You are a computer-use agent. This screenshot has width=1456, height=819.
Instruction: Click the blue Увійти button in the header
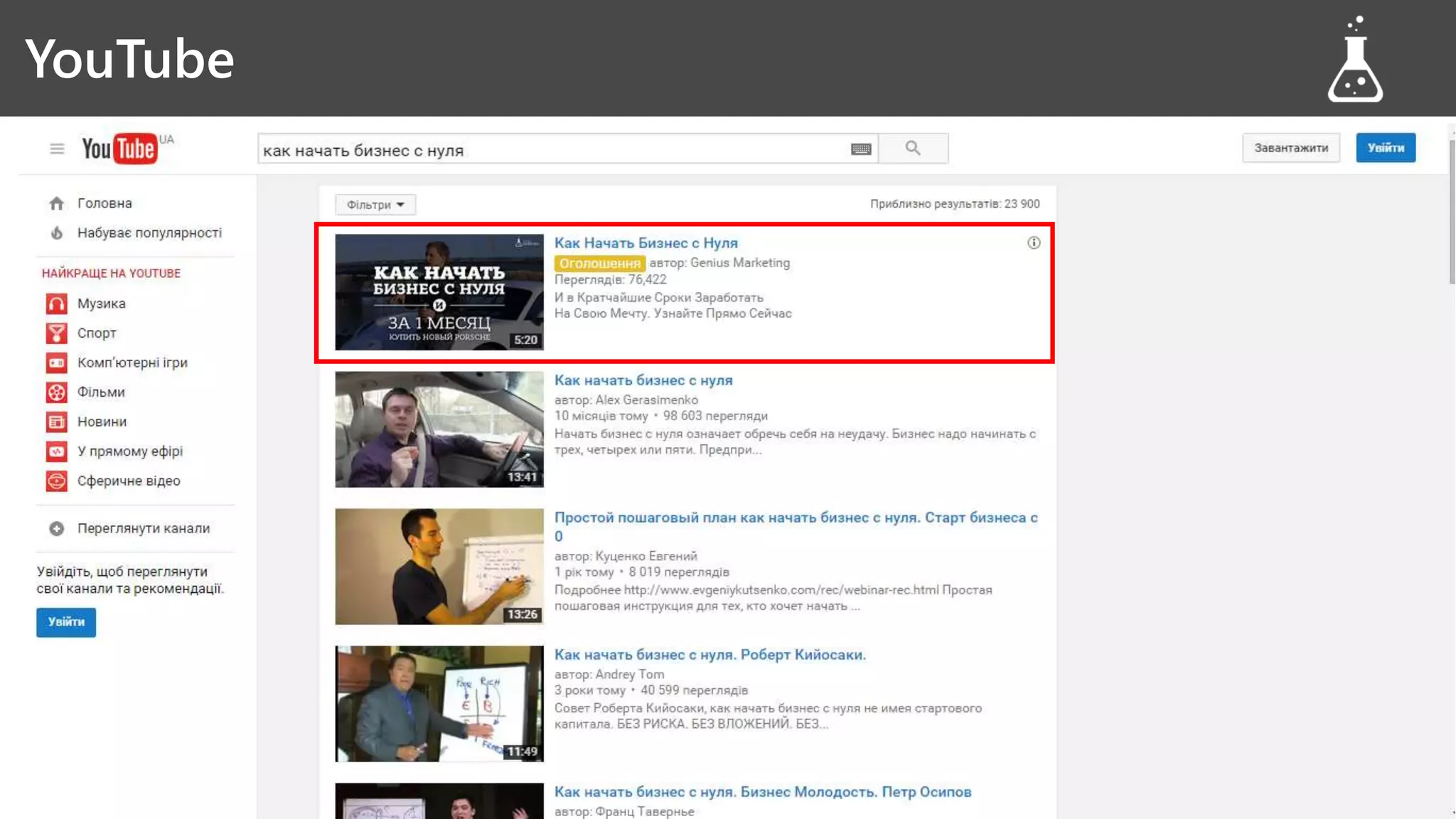click(x=1386, y=148)
